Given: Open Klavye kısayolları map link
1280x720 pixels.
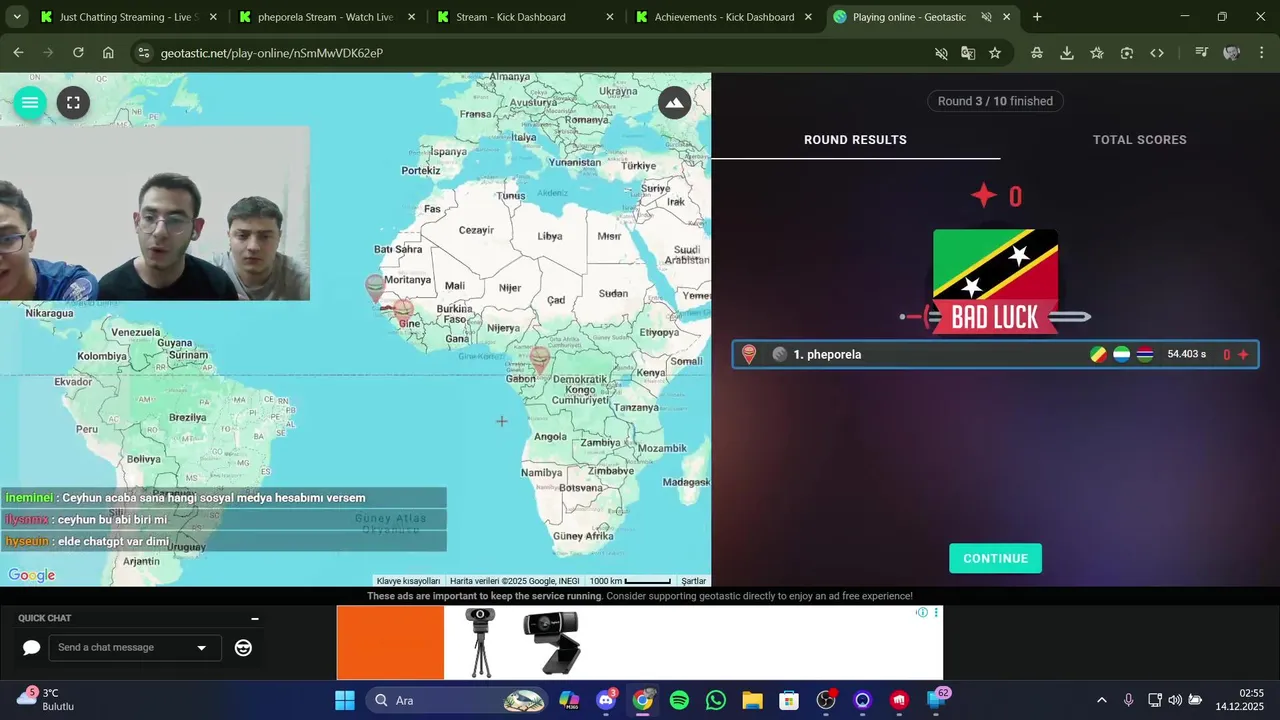Looking at the screenshot, I should point(408,581).
